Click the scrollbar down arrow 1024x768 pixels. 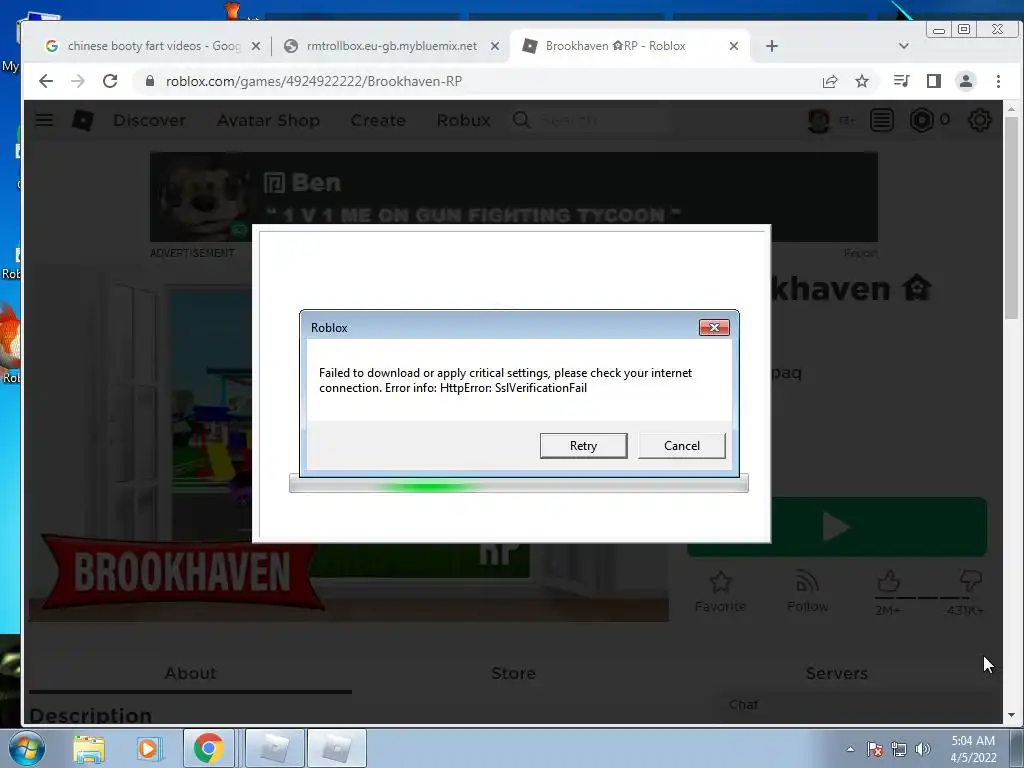(x=1011, y=714)
